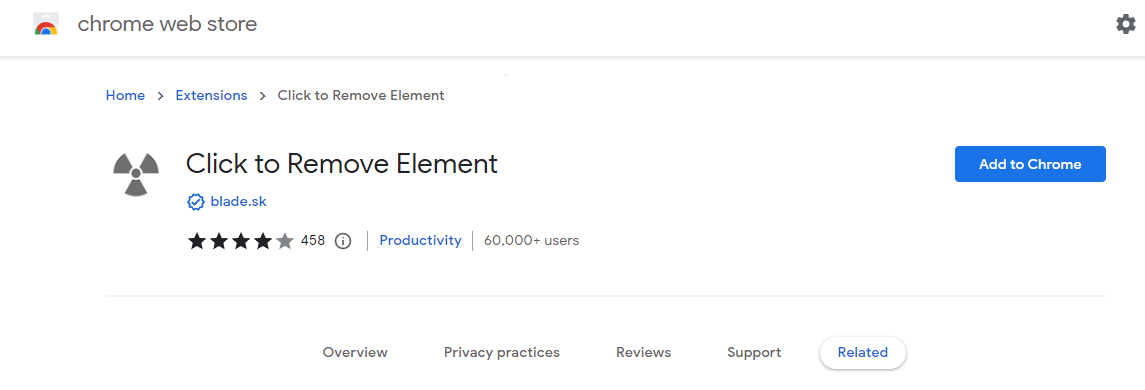Click the radioactive extension icon
Screen dimensions: 1145x390
coord(136,174)
